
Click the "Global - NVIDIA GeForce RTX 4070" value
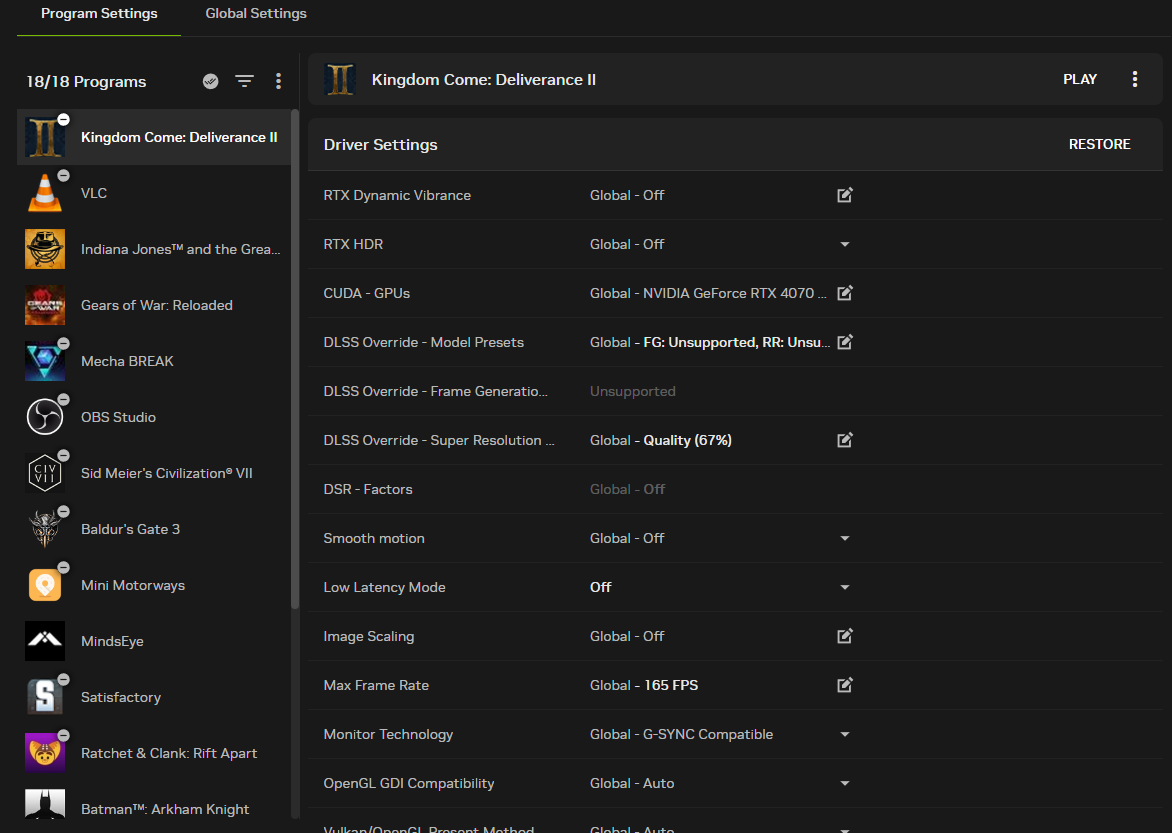[x=709, y=293]
